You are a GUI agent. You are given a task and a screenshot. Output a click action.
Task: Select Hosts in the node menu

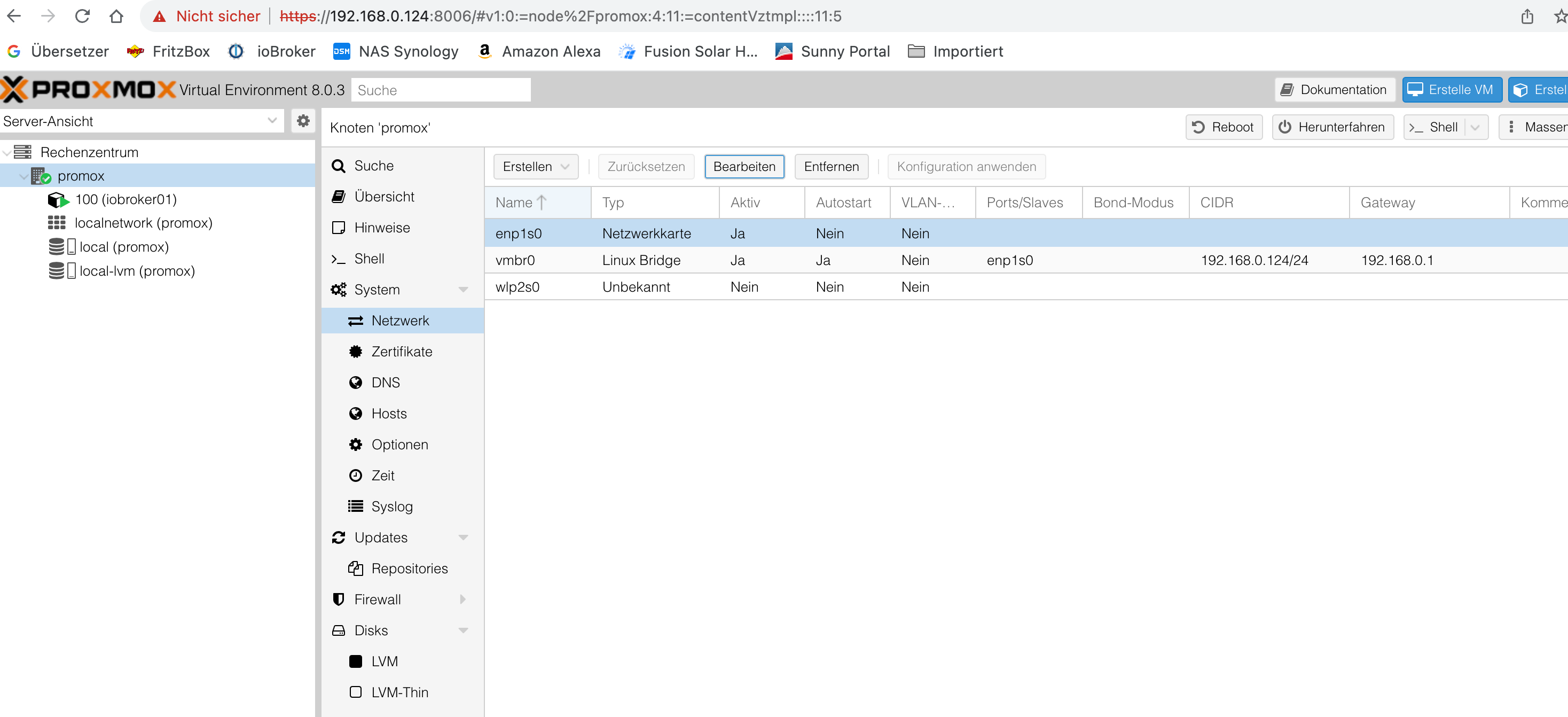(389, 414)
